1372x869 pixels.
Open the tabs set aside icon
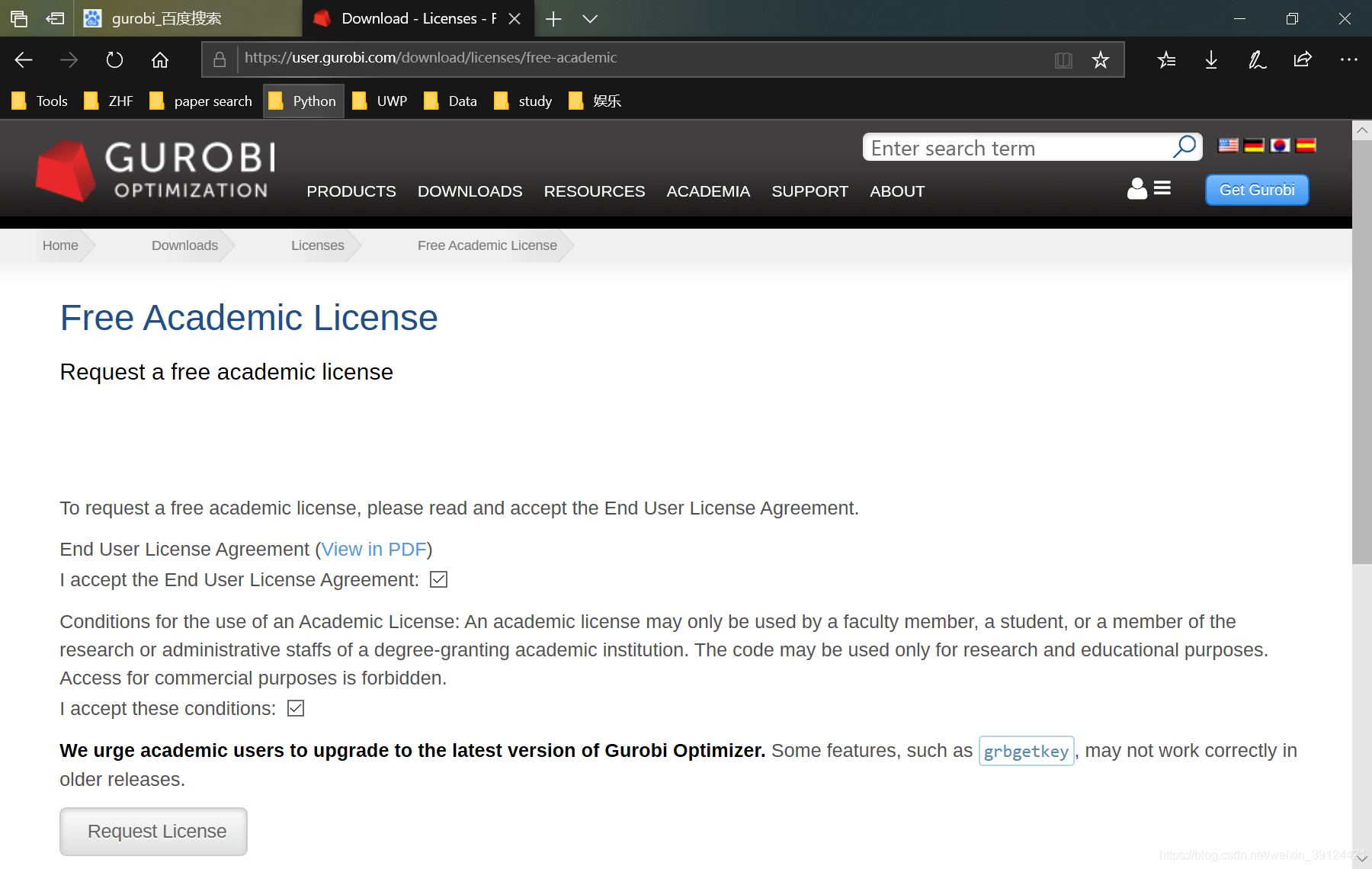point(19,18)
